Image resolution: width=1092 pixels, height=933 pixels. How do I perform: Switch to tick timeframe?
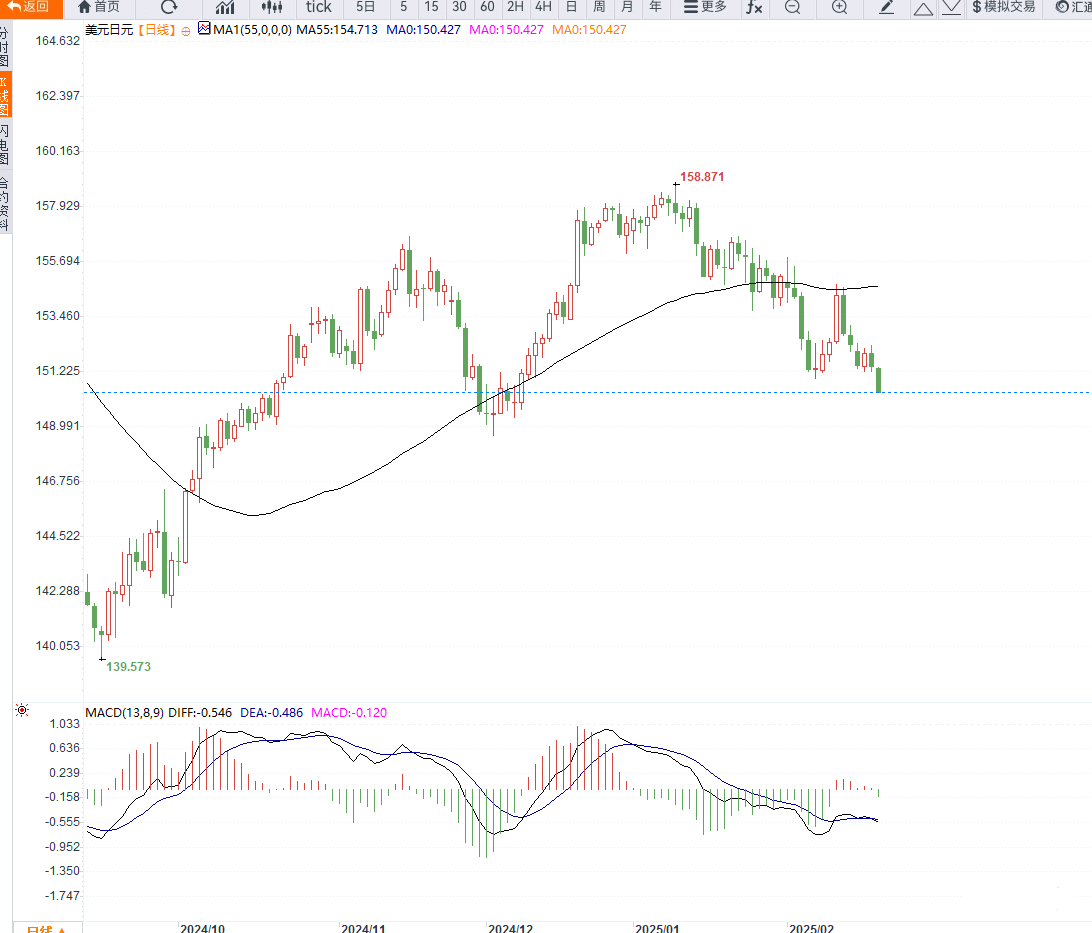click(x=318, y=7)
